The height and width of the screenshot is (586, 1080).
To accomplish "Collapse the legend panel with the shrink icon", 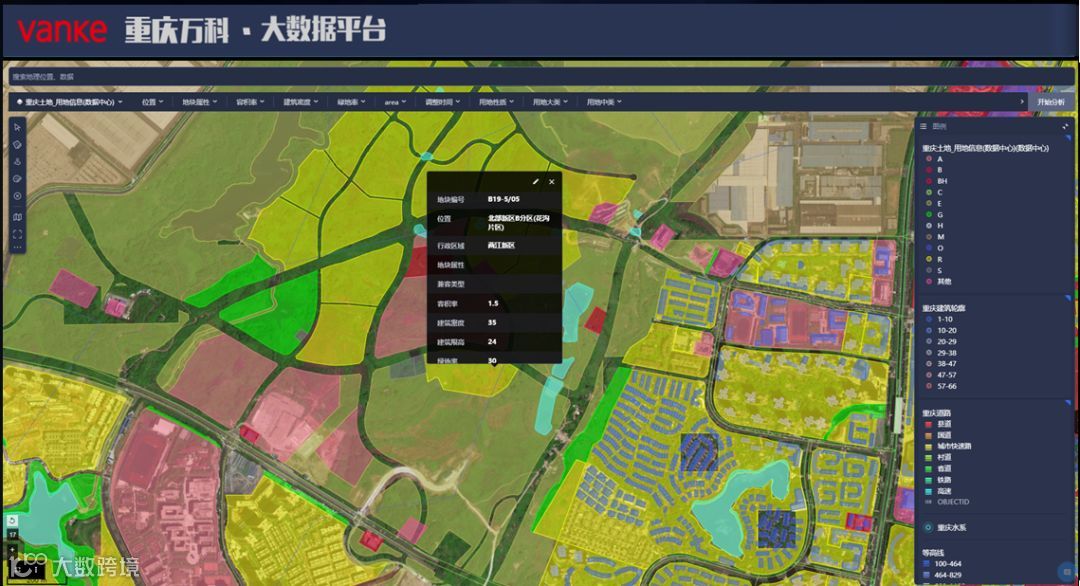I will click(x=1065, y=127).
